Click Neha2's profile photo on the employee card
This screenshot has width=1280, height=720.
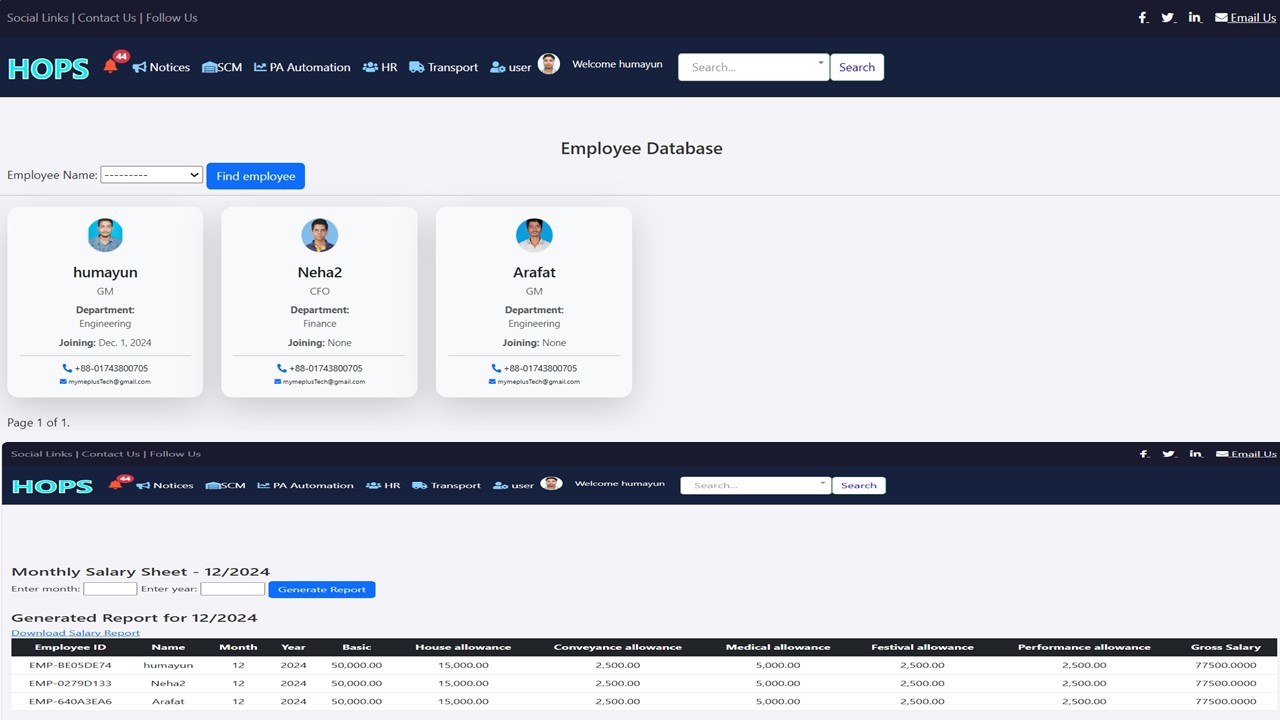(319, 236)
